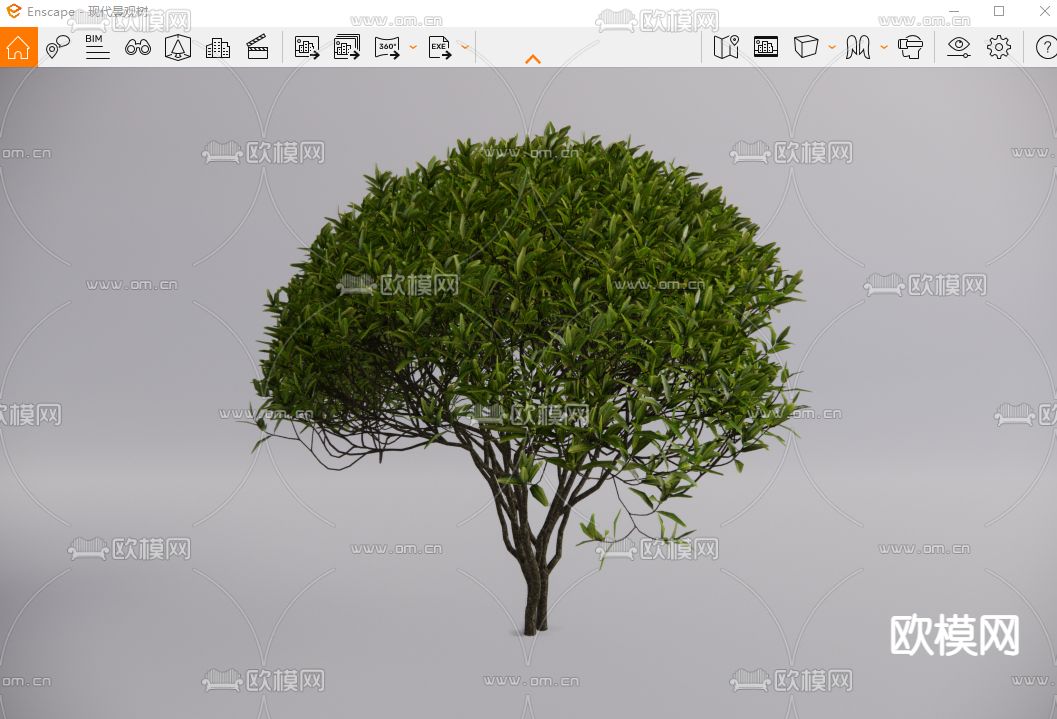Open the projection cube dropdown arrow
Screen dimensions: 1057x719
(832, 47)
